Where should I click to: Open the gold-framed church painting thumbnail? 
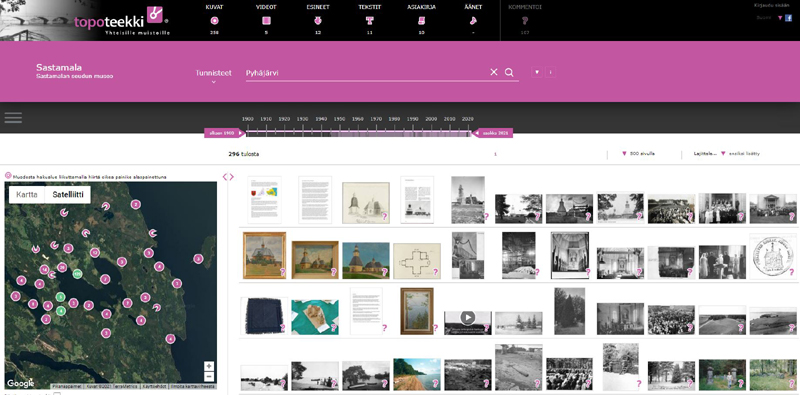point(264,255)
